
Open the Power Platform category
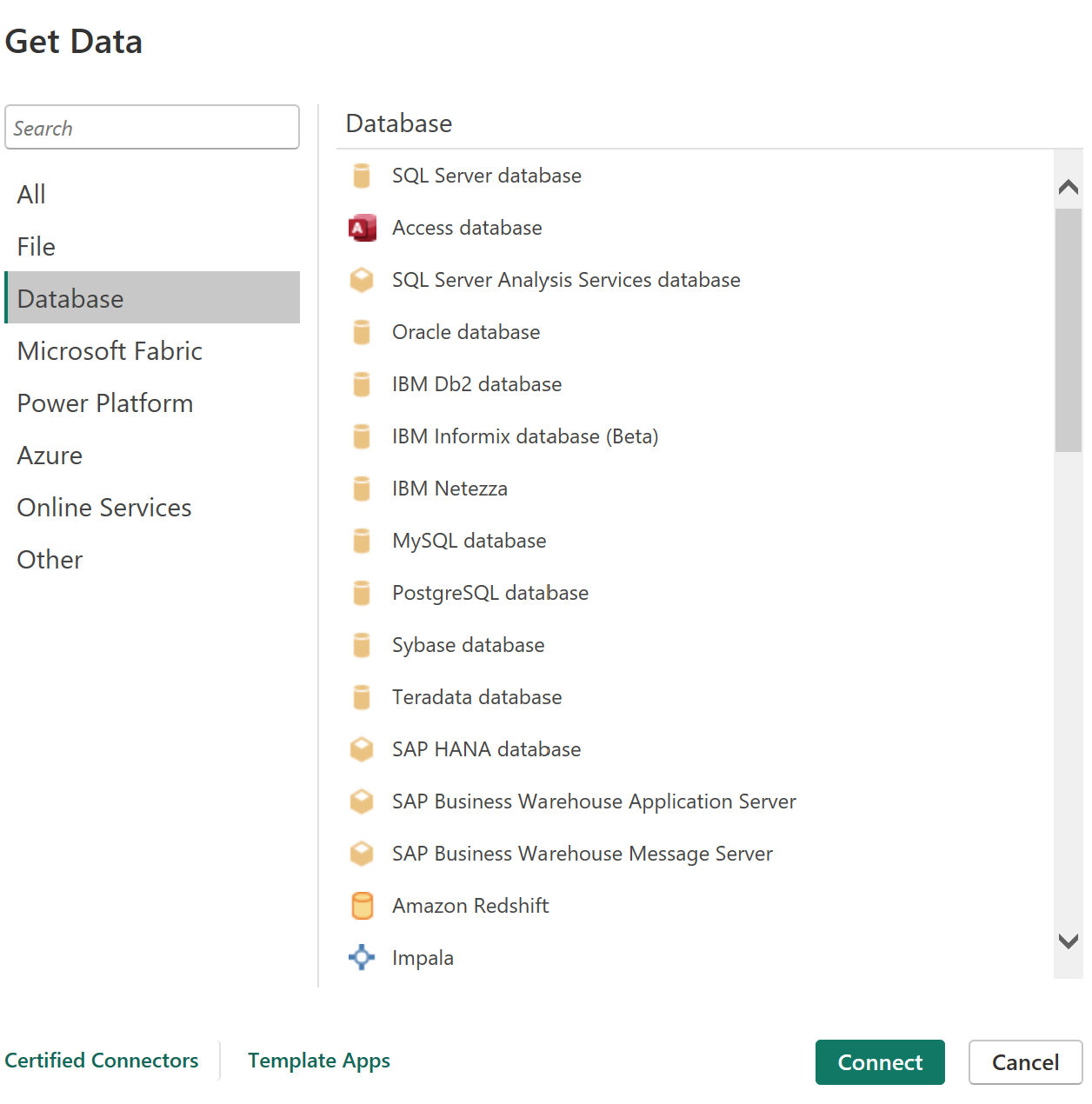pyautogui.click(x=152, y=402)
